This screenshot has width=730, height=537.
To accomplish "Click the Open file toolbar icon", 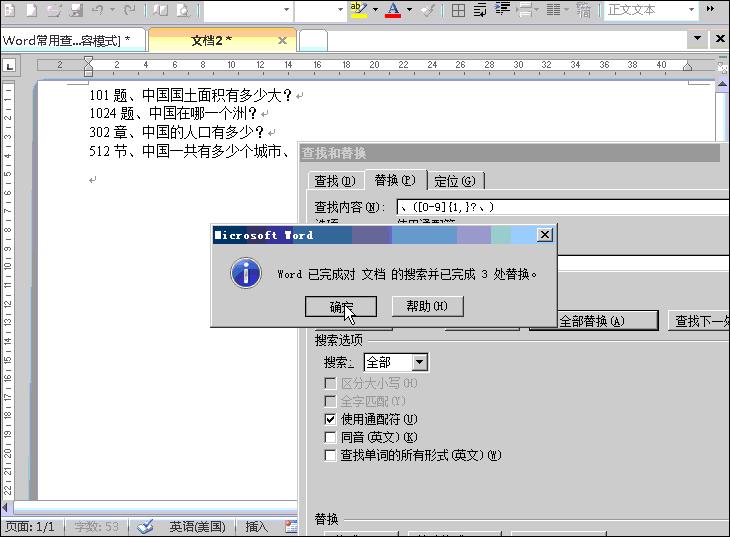I will 54,9.
